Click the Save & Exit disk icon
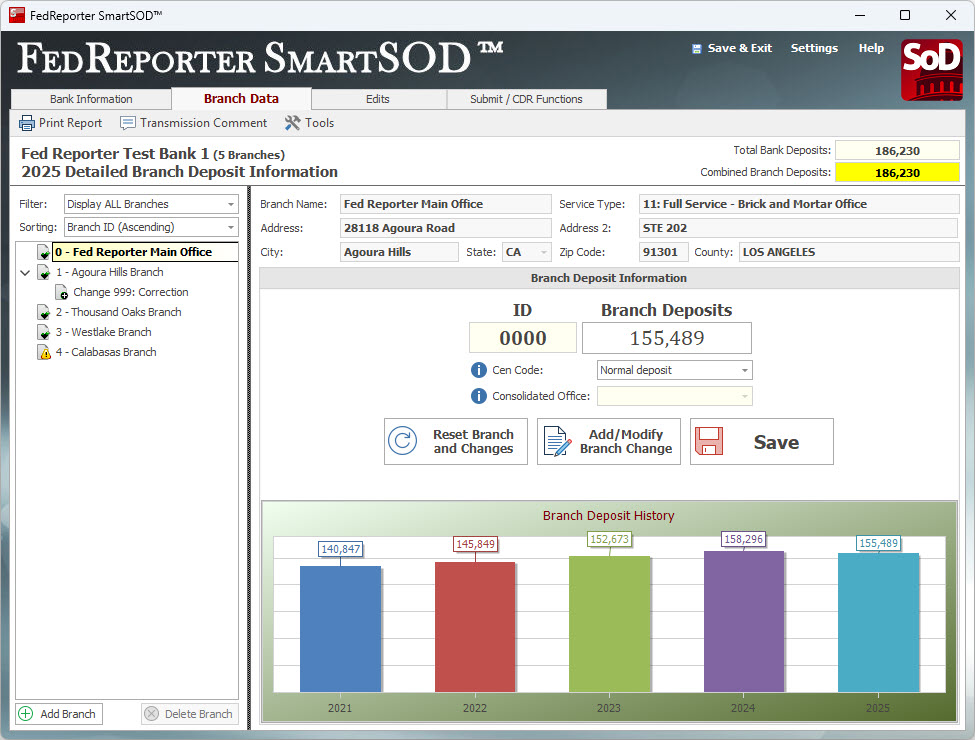 696,49
